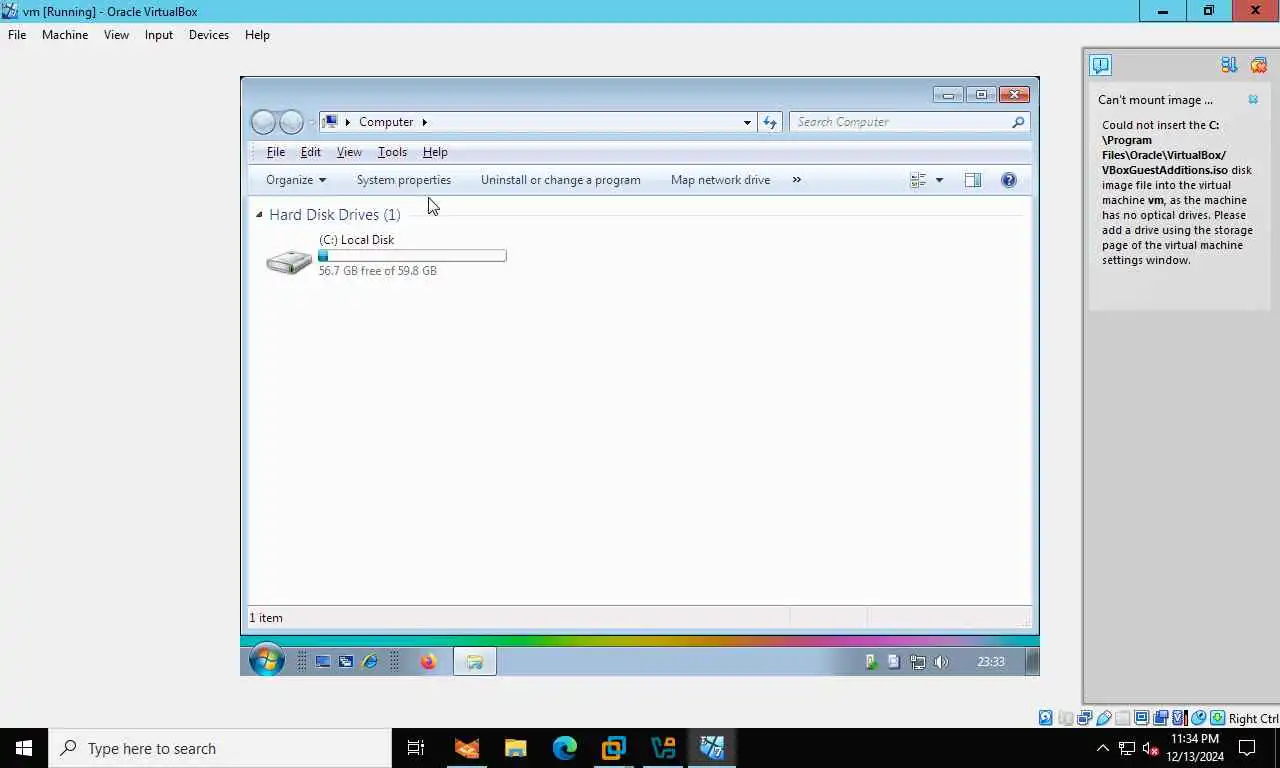The height and width of the screenshot is (768, 1280).
Task: Open host notification center
Action: coord(1247,748)
